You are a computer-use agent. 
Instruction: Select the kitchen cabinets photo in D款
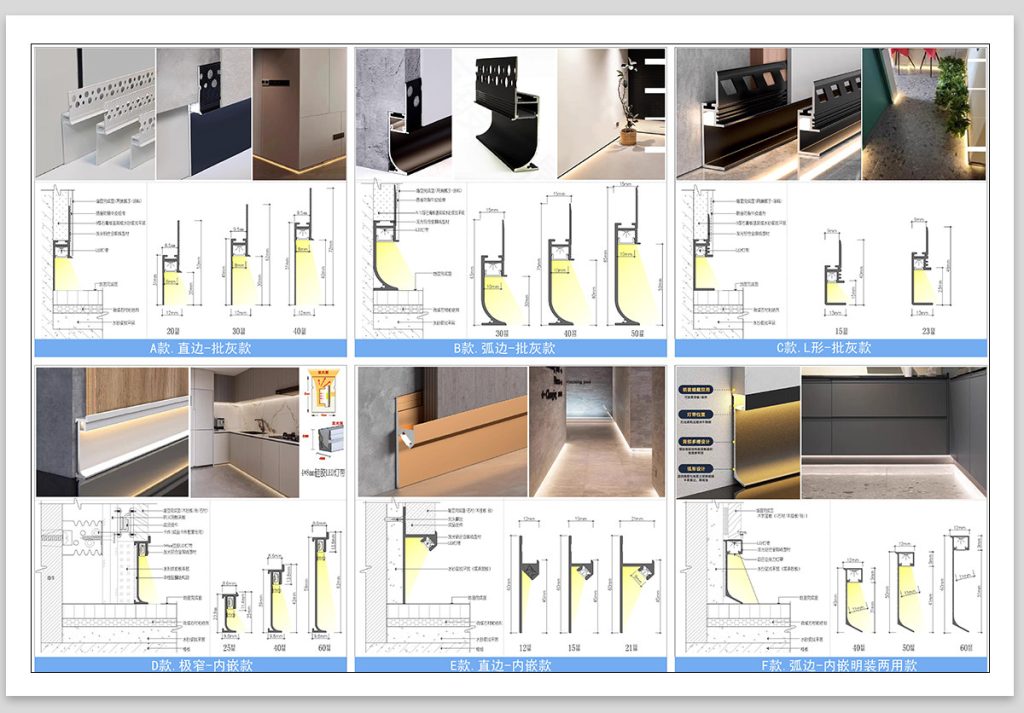coord(244,432)
